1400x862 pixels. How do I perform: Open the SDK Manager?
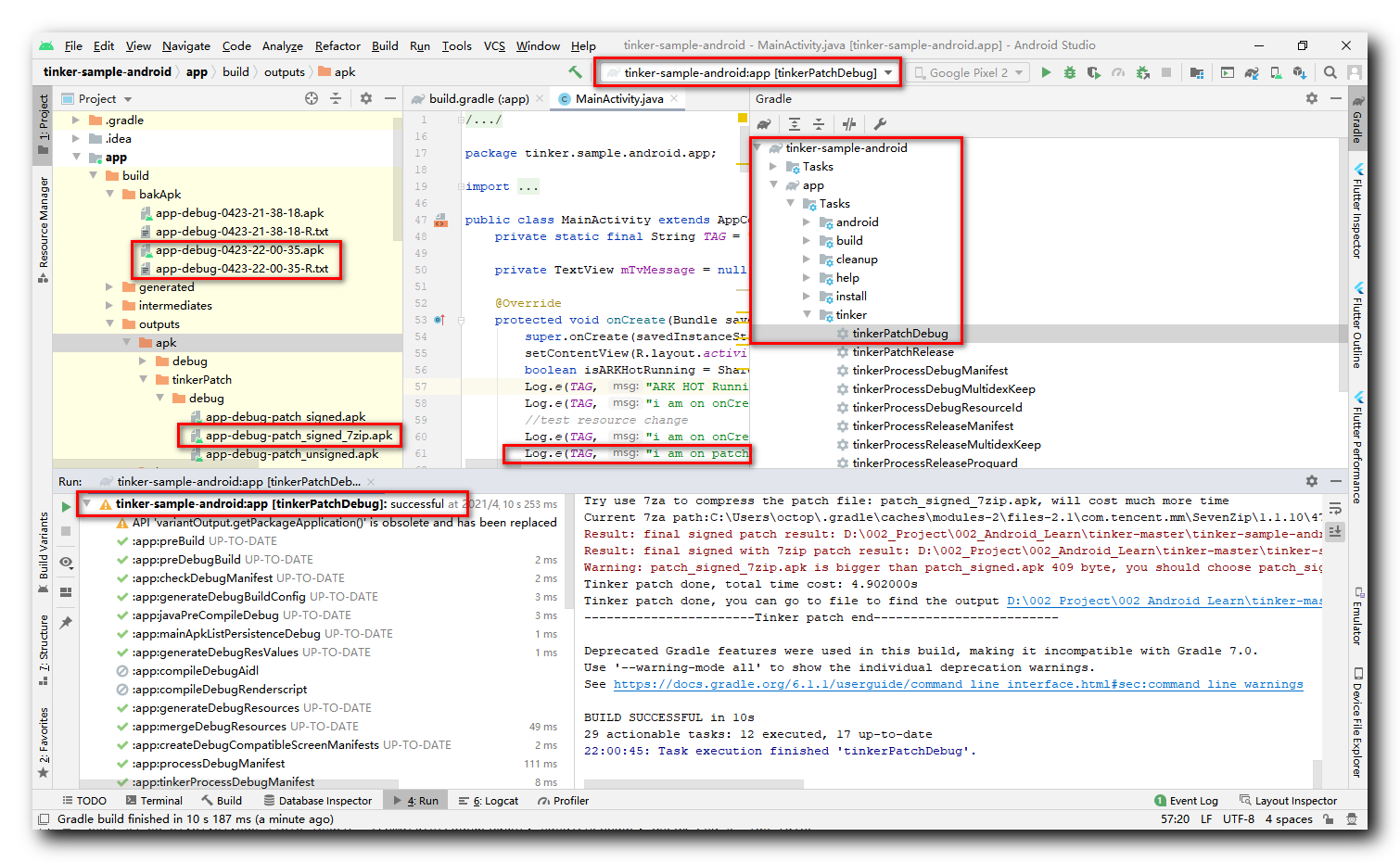(x=1302, y=72)
